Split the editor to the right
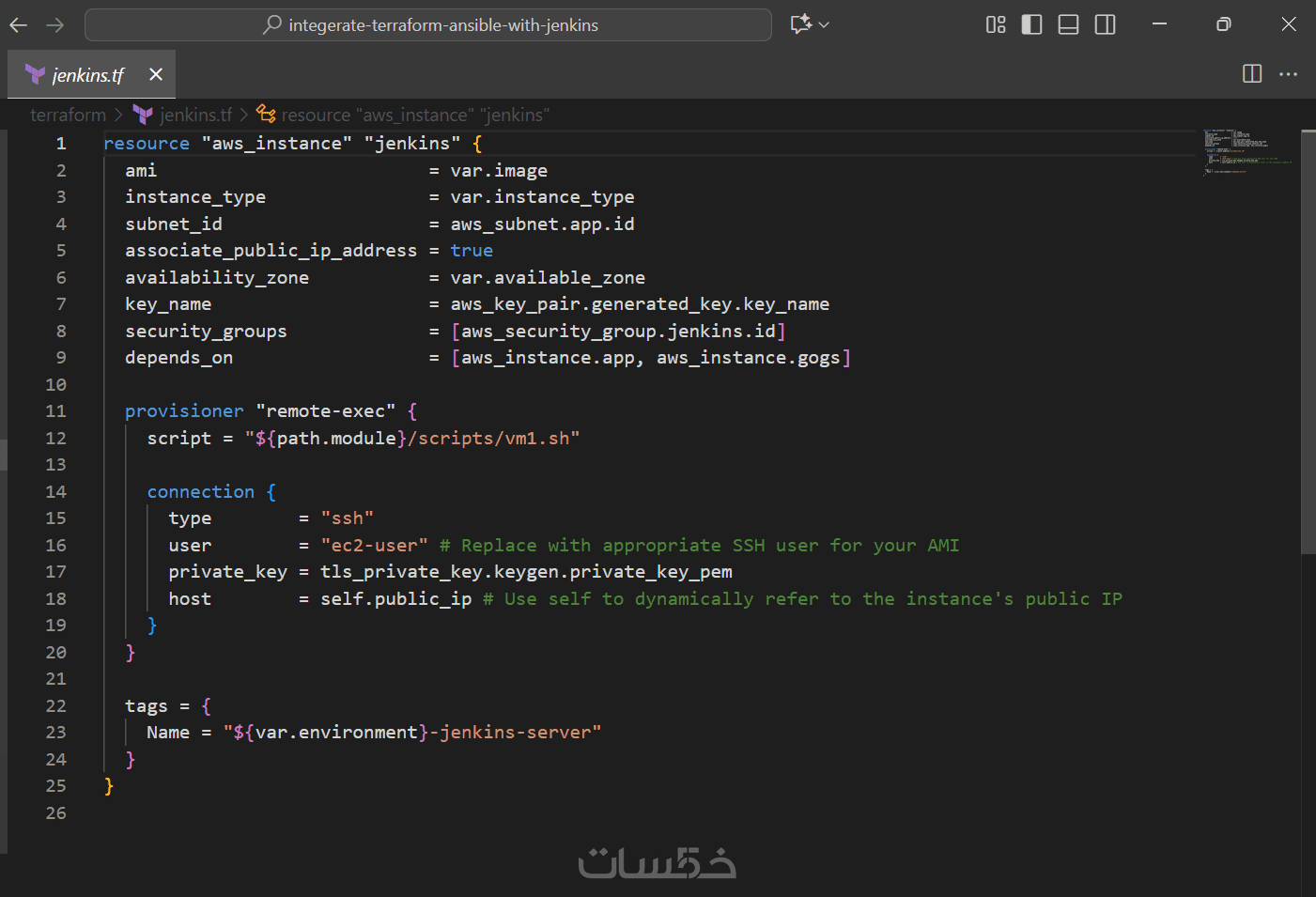This screenshot has height=897, width=1316. [x=1252, y=74]
